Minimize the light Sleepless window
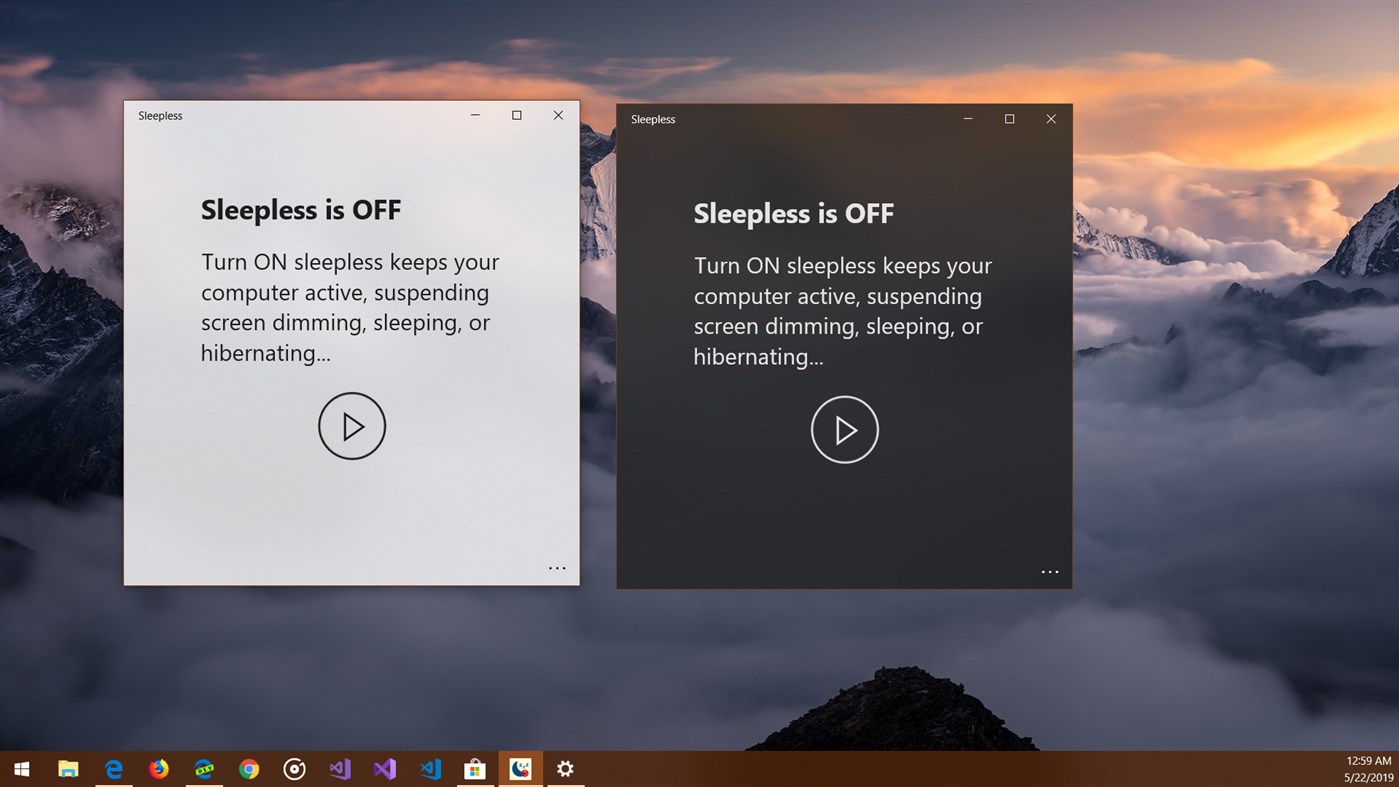1399x787 pixels. click(475, 115)
